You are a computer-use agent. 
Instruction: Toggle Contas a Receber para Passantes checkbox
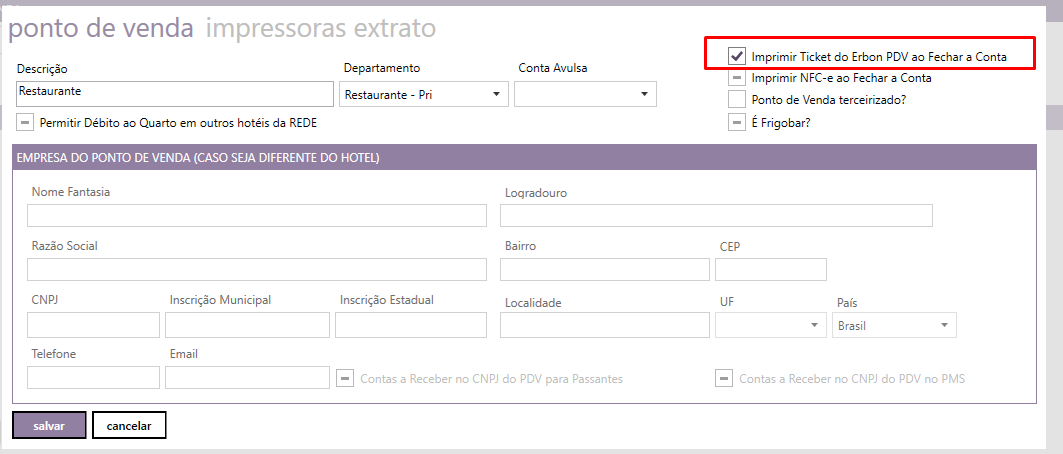[345, 379]
